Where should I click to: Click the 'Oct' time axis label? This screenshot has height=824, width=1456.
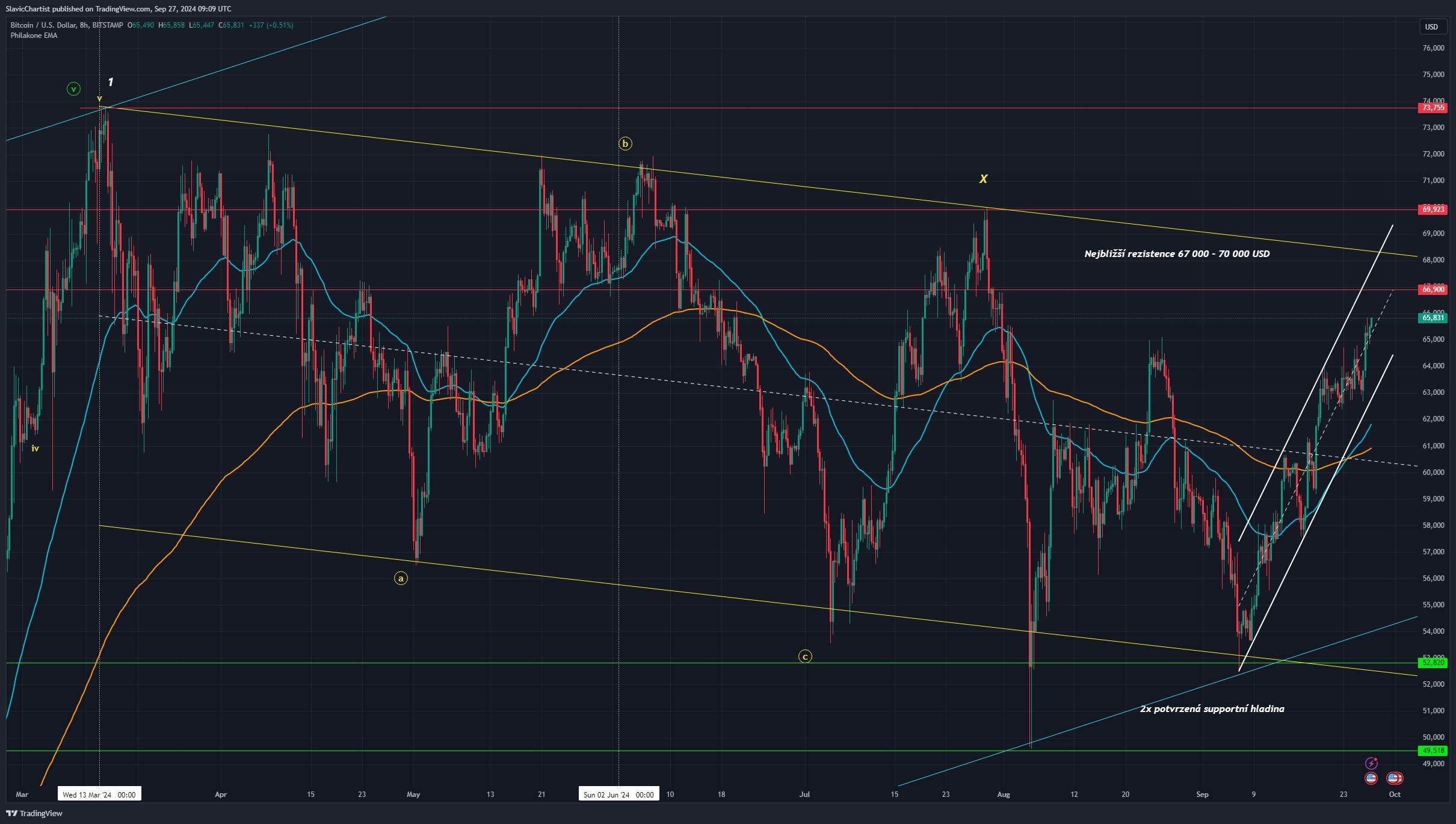click(1395, 795)
